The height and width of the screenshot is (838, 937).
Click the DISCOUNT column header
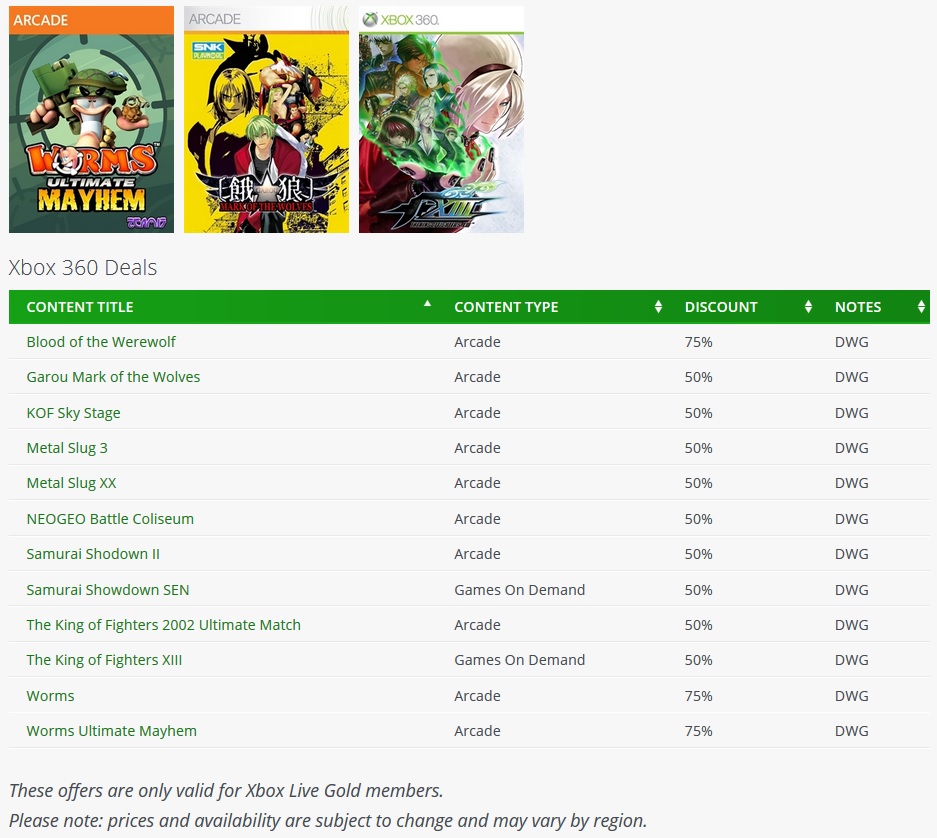pyautogui.click(x=742, y=307)
